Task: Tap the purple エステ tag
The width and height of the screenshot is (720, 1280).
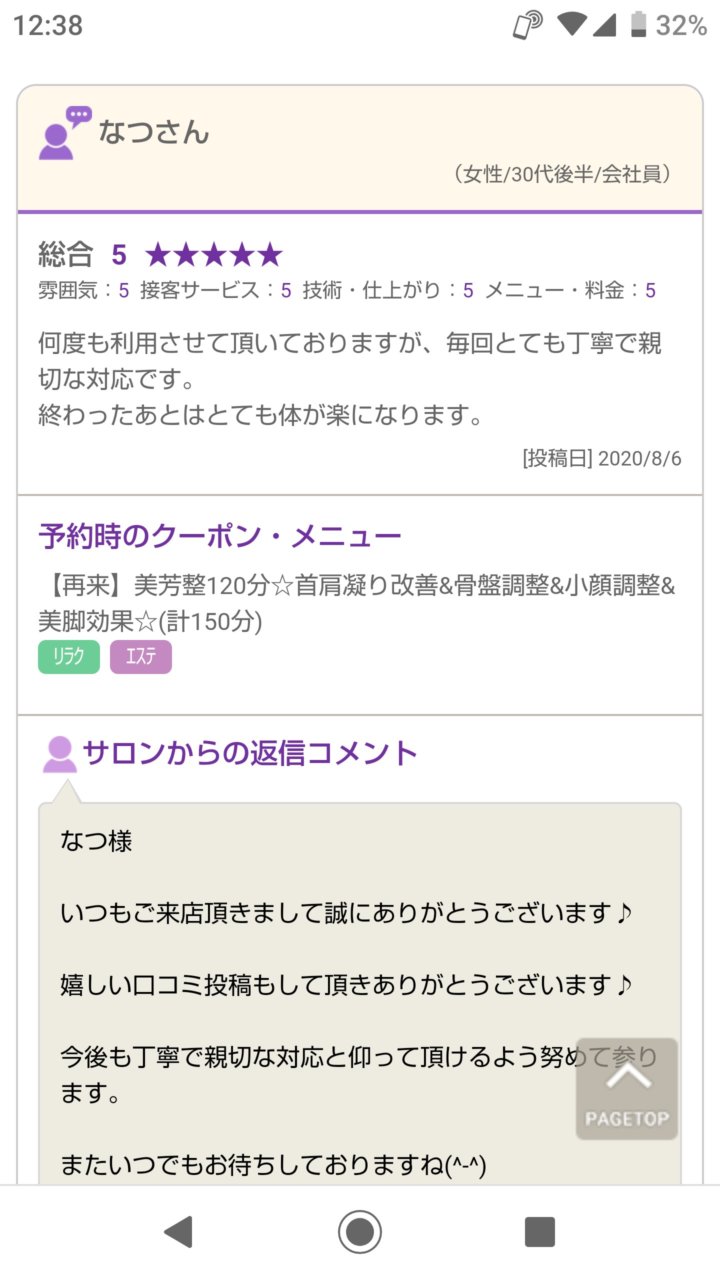Action: tap(141, 657)
